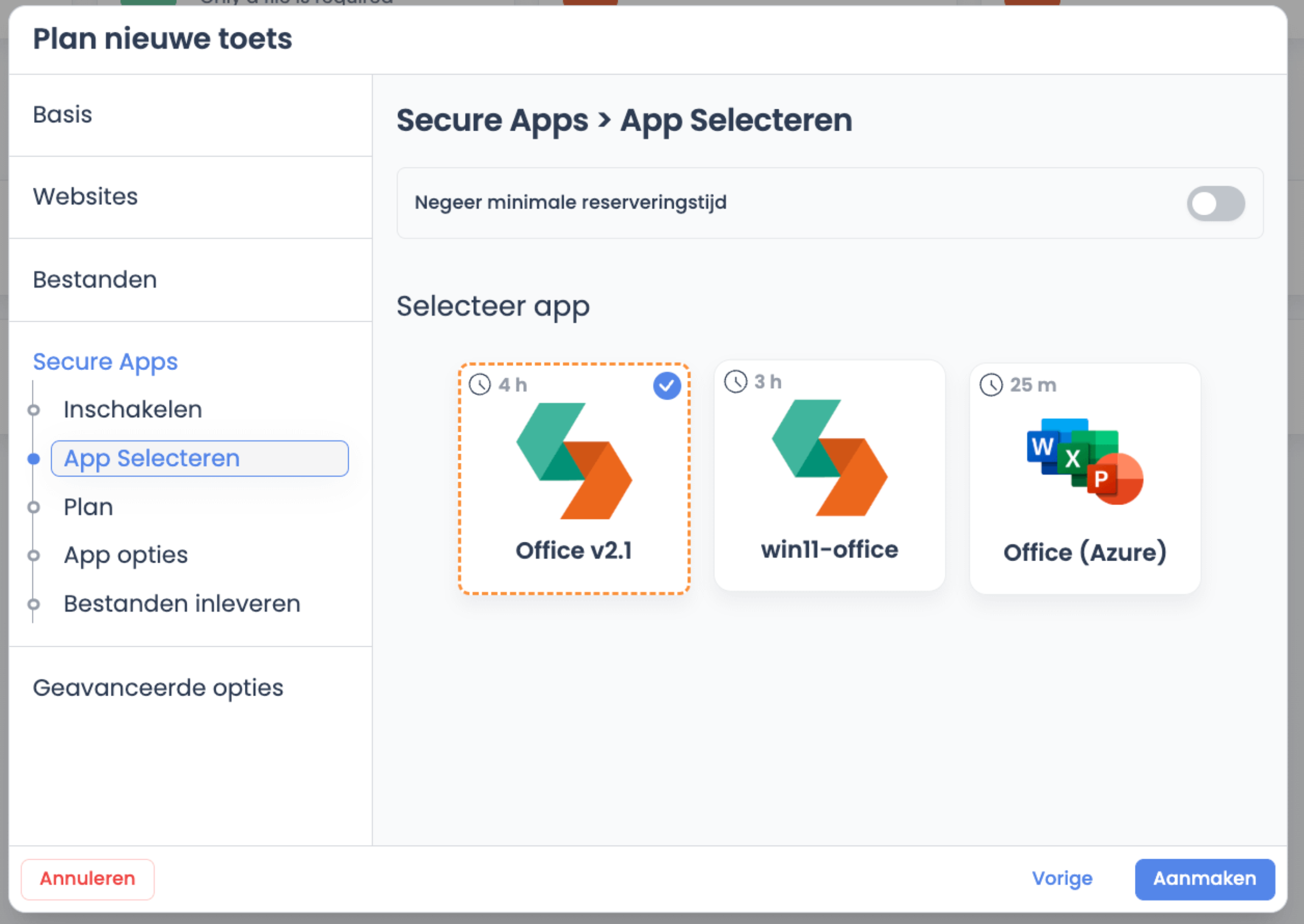This screenshot has width=1304, height=924.
Task: Select the Inschakelen step
Action: point(132,409)
